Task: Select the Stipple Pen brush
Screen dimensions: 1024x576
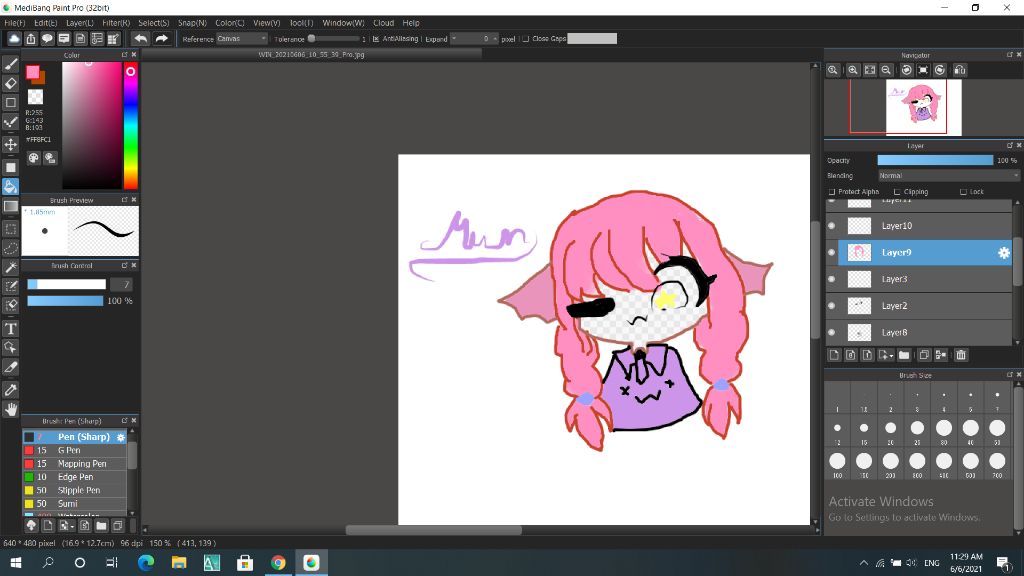Action: (74, 490)
